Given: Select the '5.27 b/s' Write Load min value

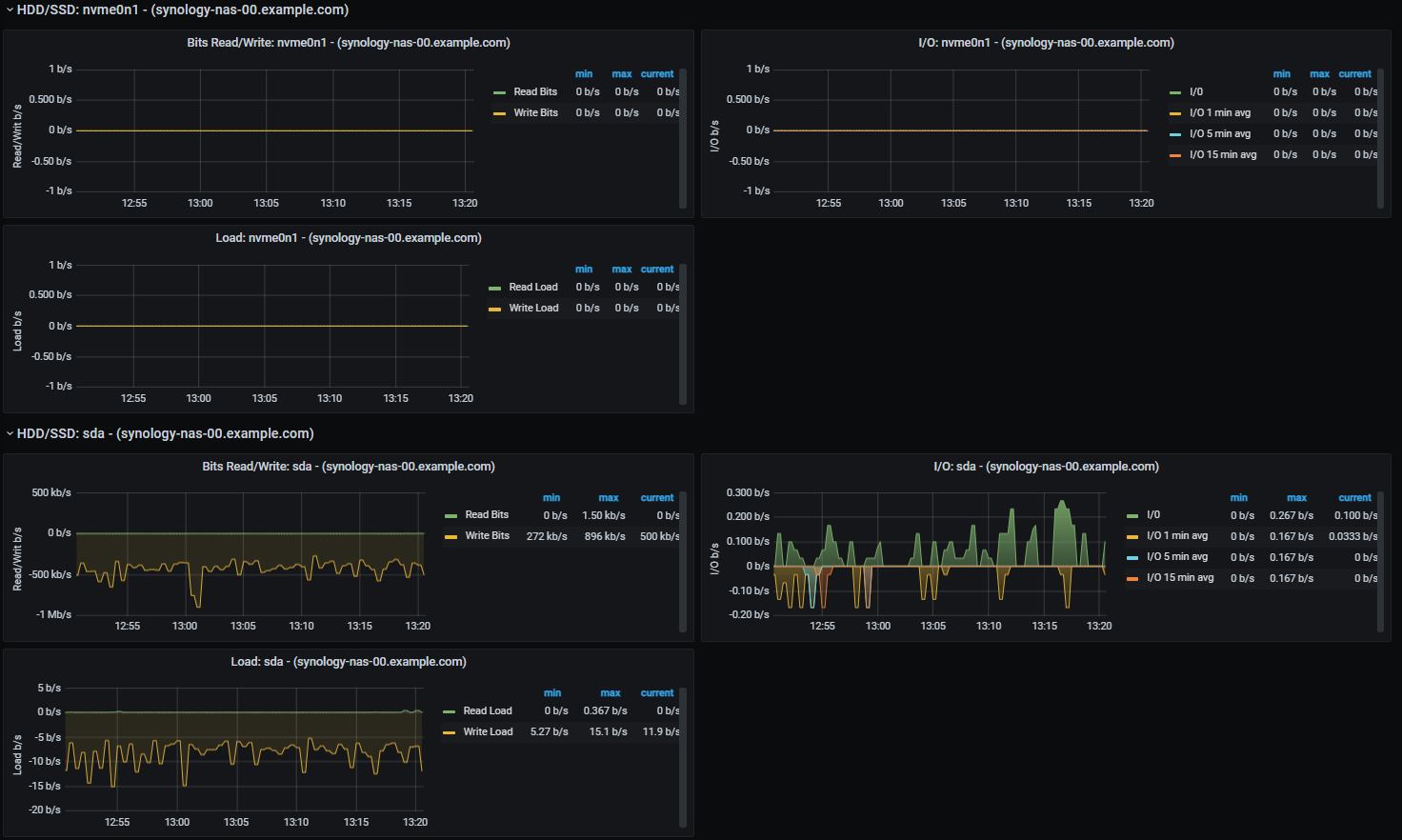Looking at the screenshot, I should point(550,732).
